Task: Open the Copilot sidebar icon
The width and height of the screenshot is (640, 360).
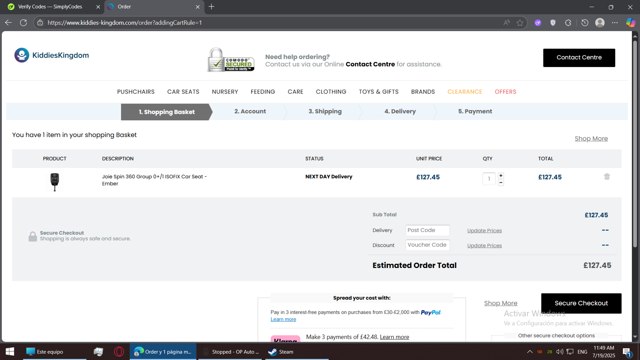Action: 630,23
